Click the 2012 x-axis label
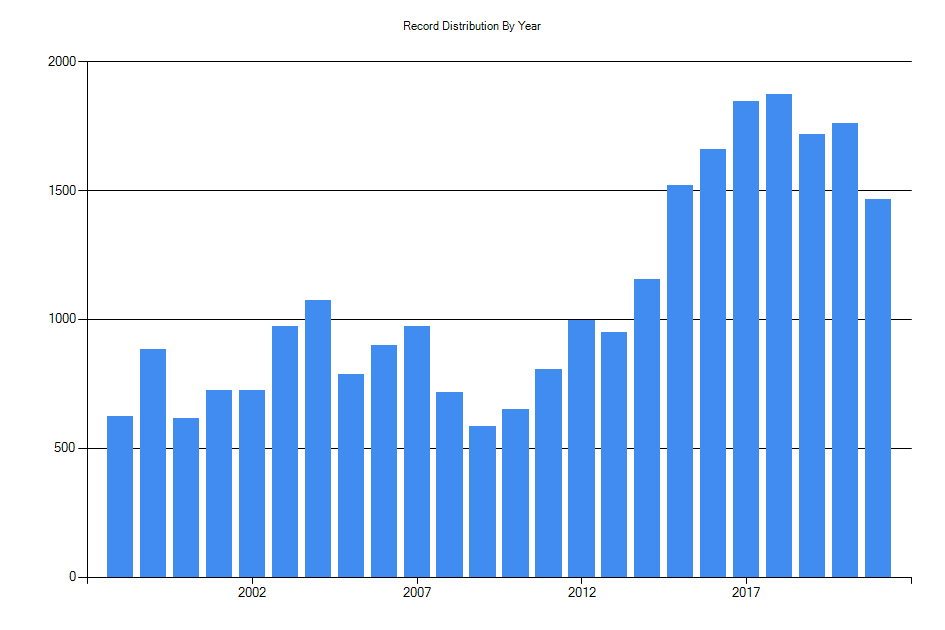The image size is (945, 630). pyautogui.click(x=581, y=592)
